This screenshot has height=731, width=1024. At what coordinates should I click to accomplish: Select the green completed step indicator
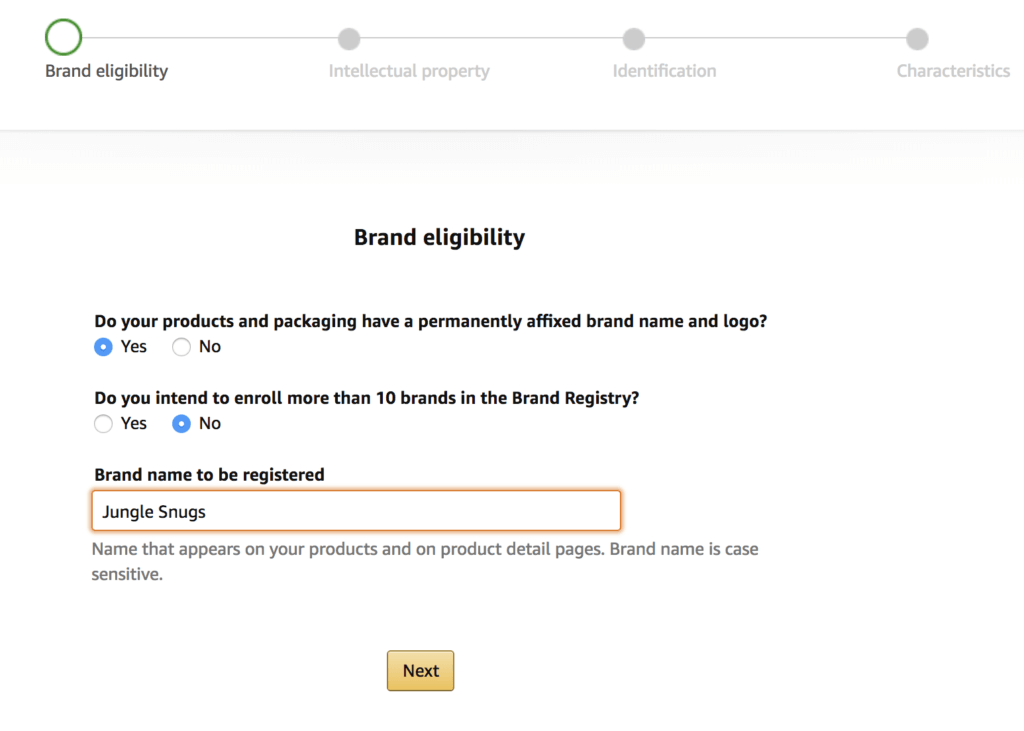(63, 36)
